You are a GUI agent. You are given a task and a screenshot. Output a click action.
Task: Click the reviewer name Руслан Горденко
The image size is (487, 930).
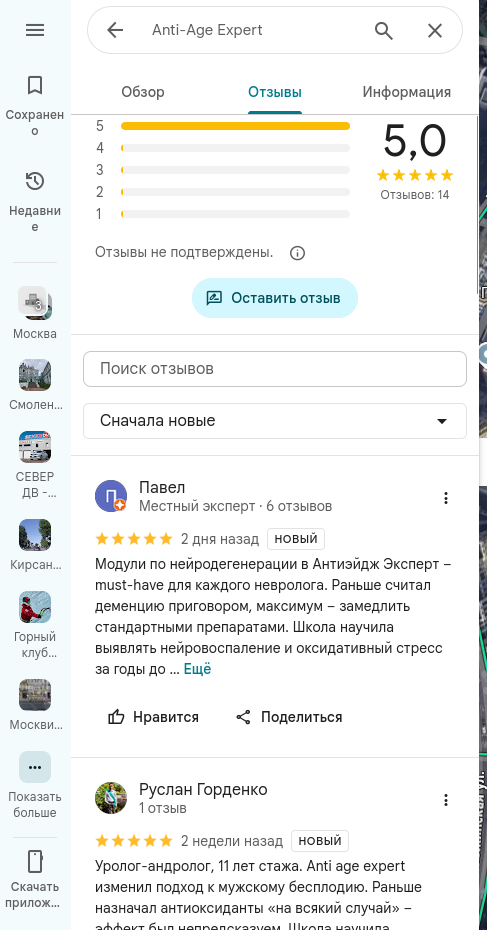click(203, 789)
